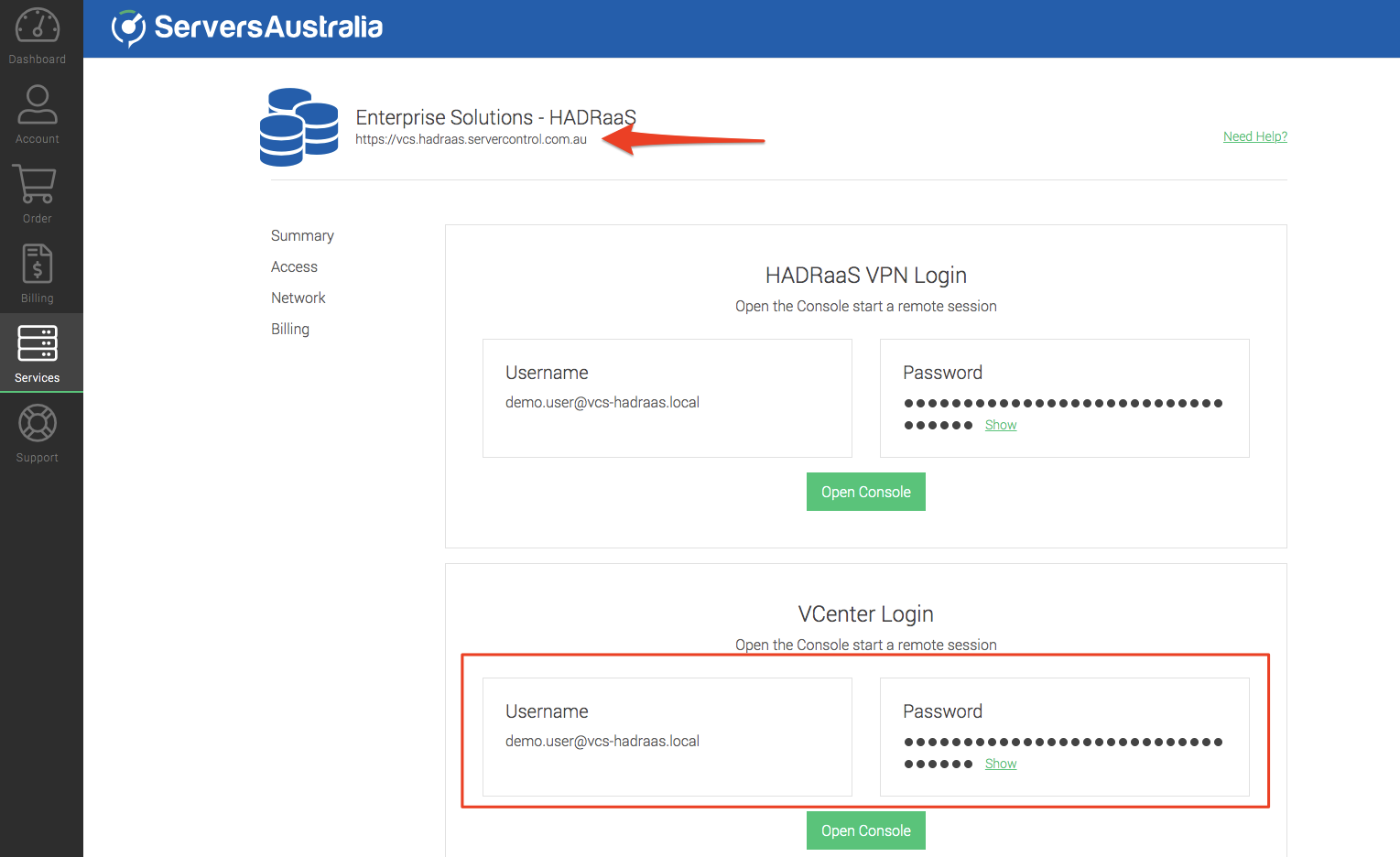Click the ServersAustralia logo

247,27
